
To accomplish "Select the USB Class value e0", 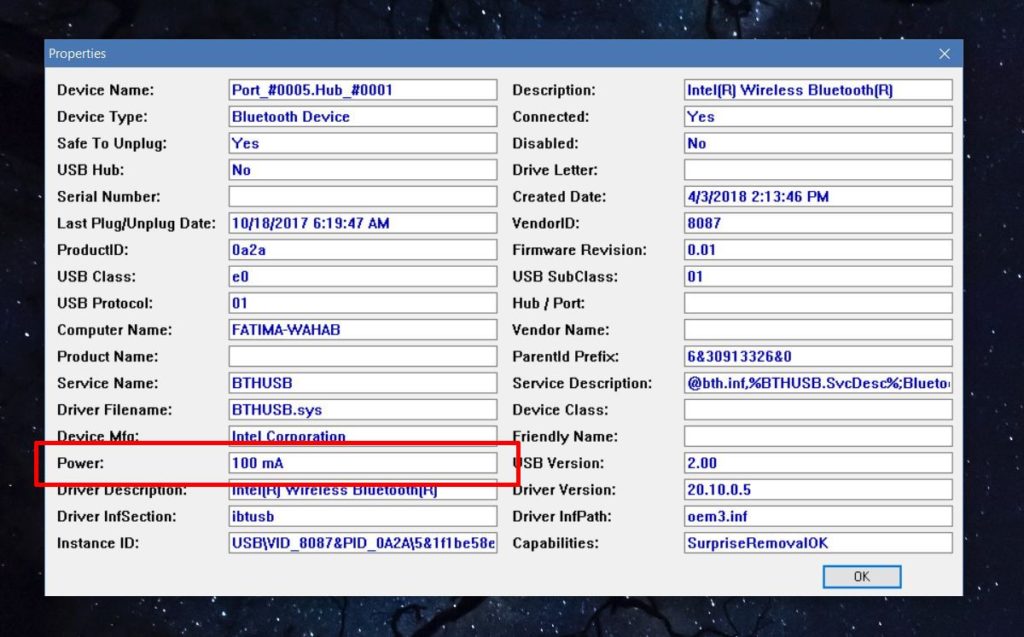I will tap(360, 276).
